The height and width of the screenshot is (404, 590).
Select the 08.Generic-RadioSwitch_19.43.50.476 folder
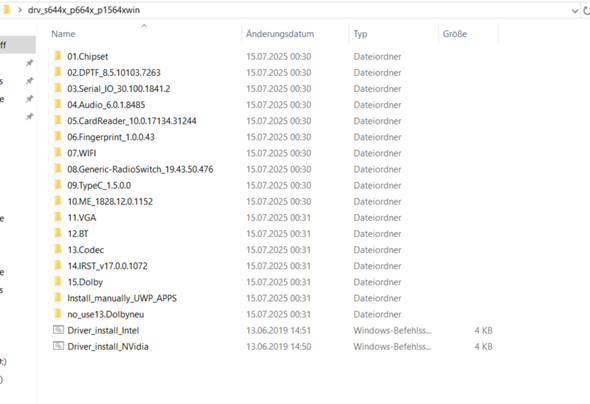[140, 169]
